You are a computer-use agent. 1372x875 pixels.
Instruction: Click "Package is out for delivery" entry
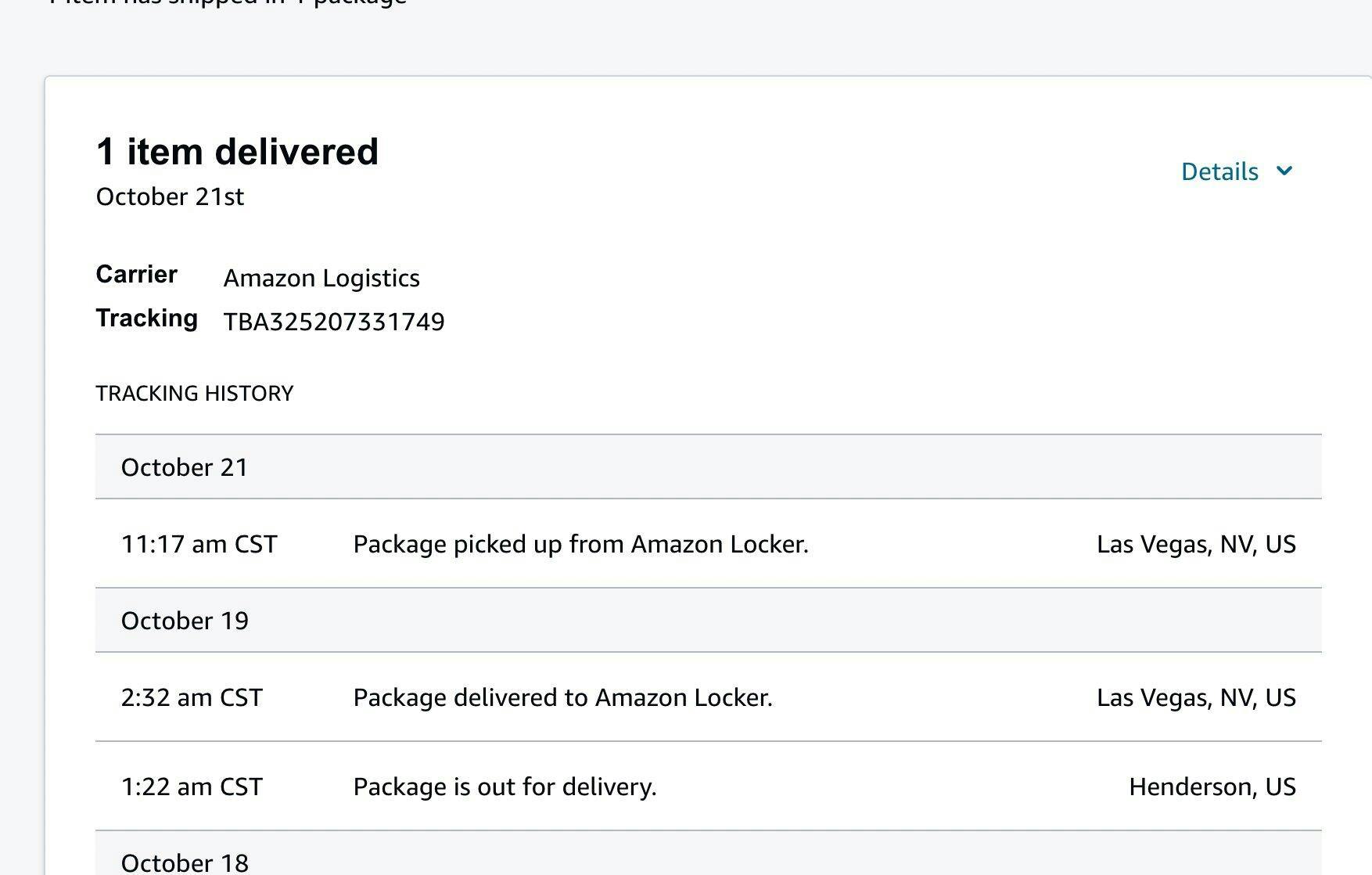pos(505,787)
